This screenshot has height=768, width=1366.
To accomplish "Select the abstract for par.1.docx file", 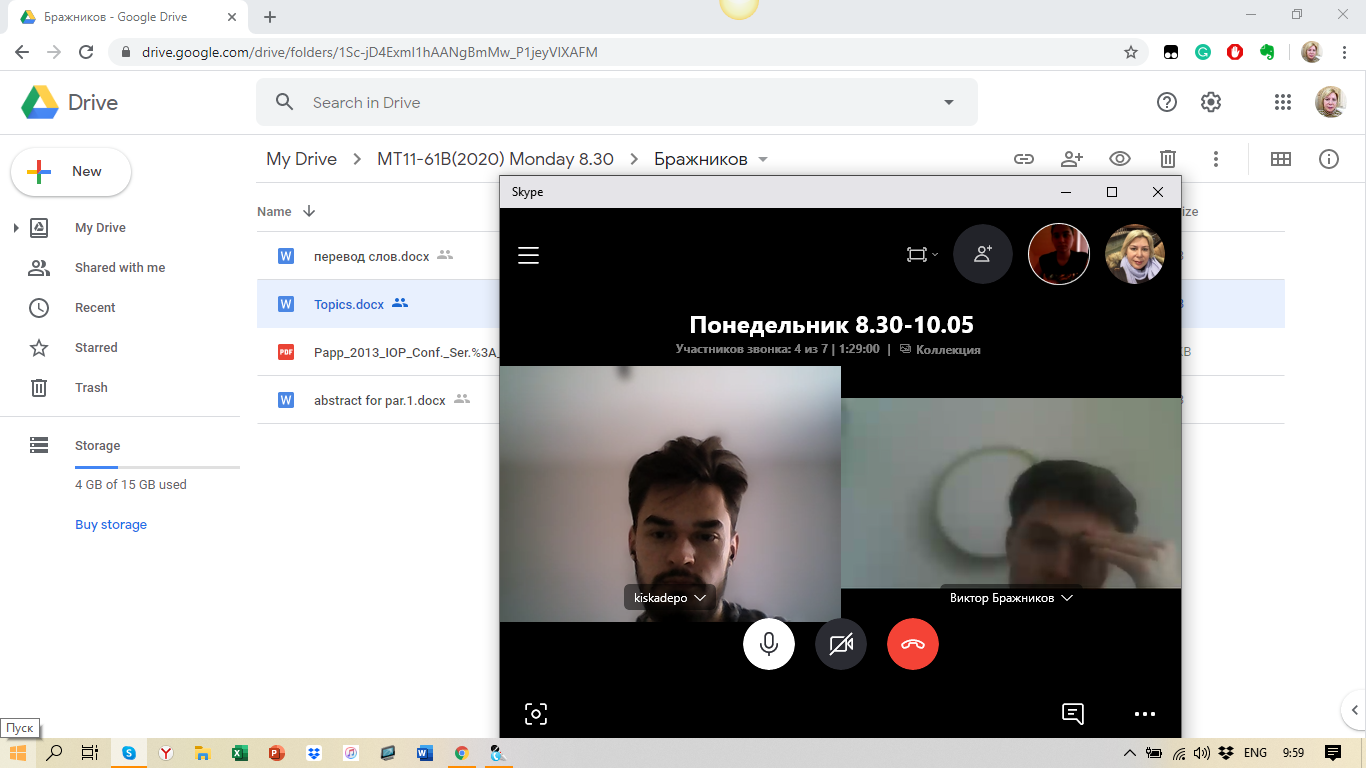I will [379, 400].
